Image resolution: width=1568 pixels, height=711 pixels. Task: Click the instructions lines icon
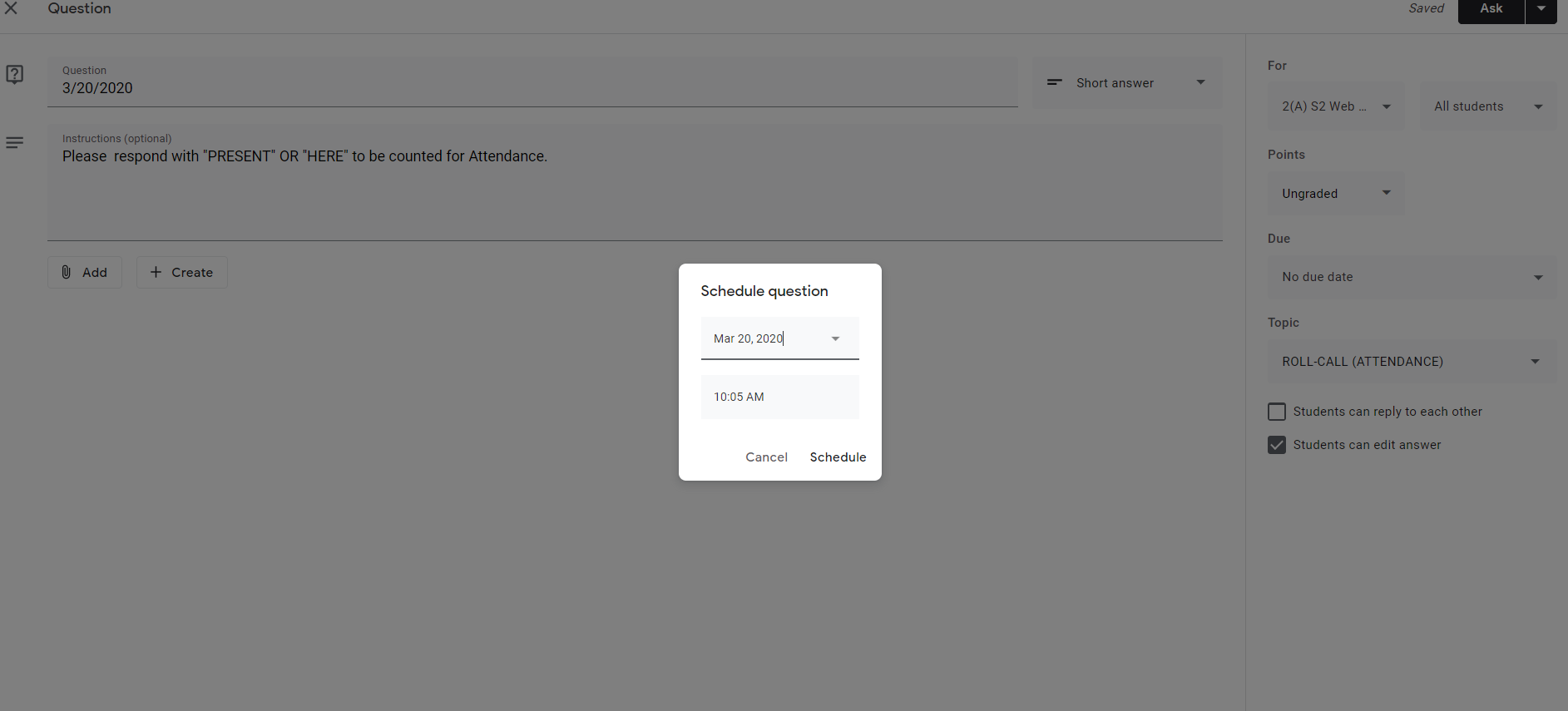15,143
